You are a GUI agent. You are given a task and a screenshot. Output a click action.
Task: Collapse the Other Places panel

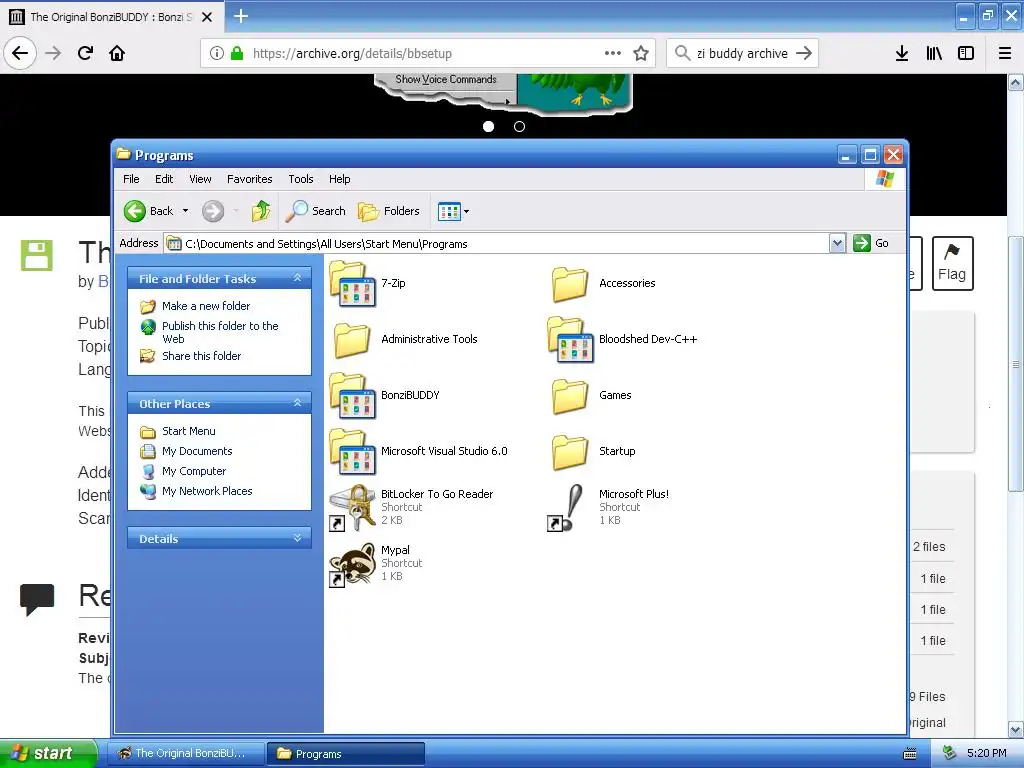point(297,403)
